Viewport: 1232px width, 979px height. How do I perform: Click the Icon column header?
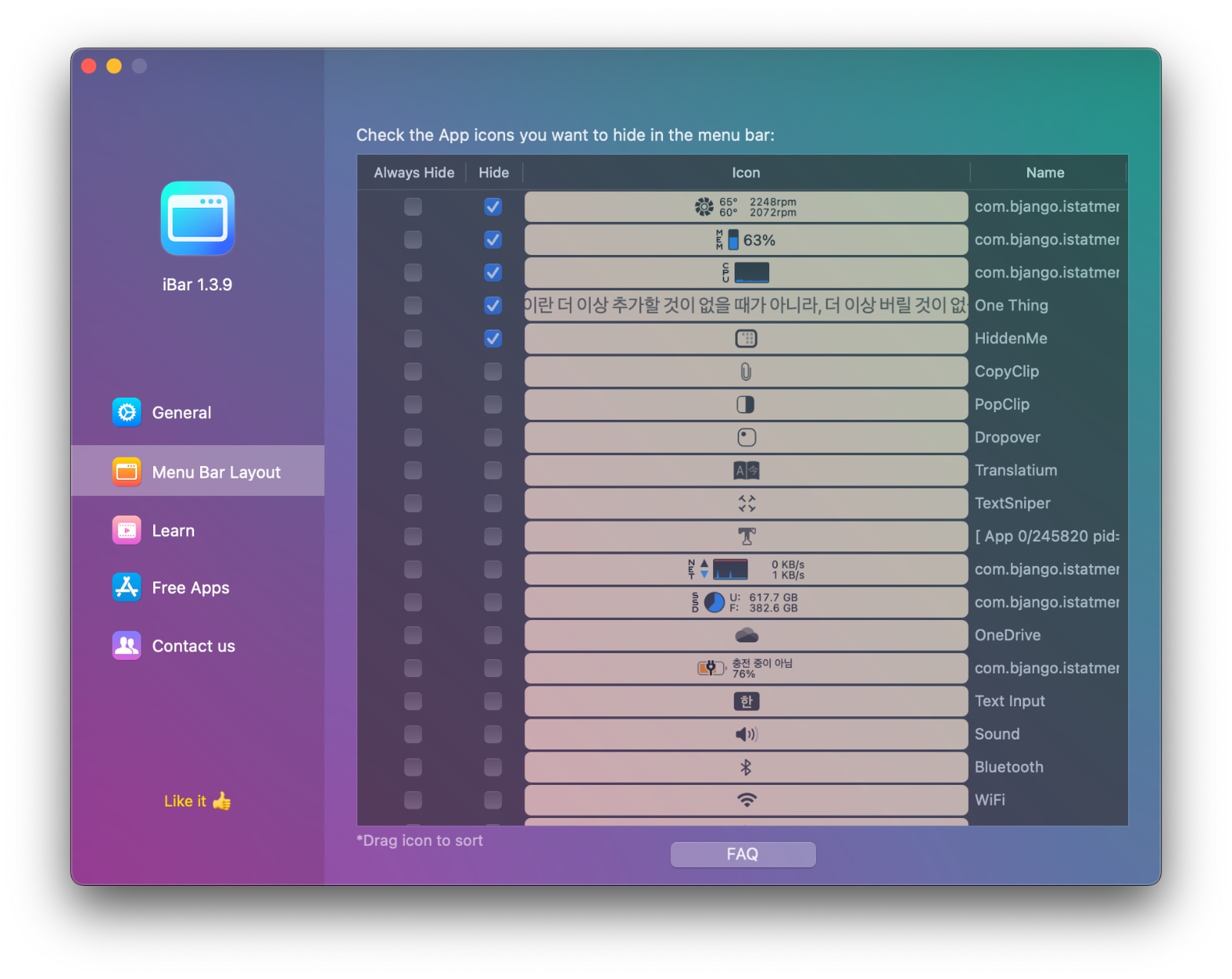746,173
